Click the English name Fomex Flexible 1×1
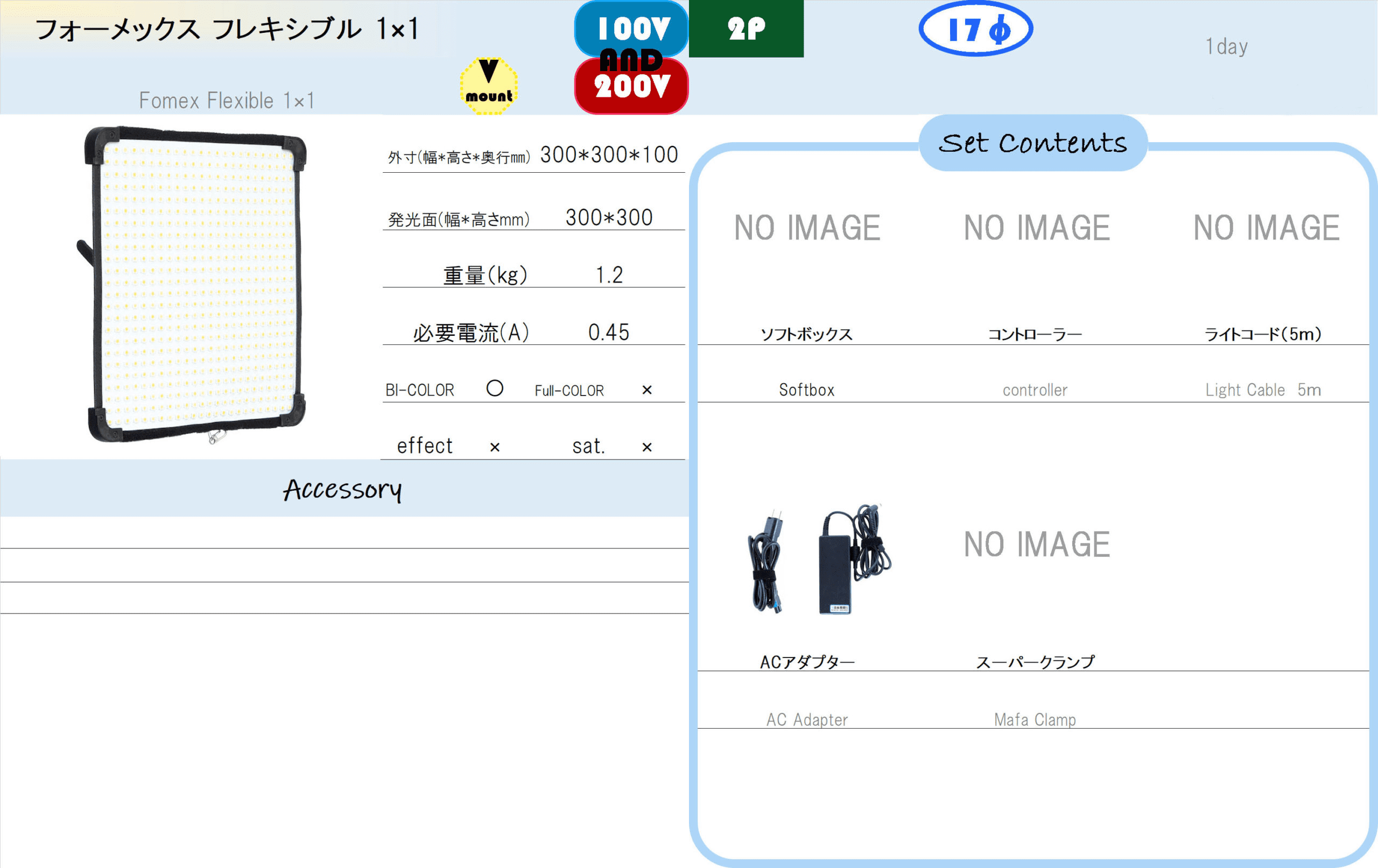1378x868 pixels. (227, 101)
